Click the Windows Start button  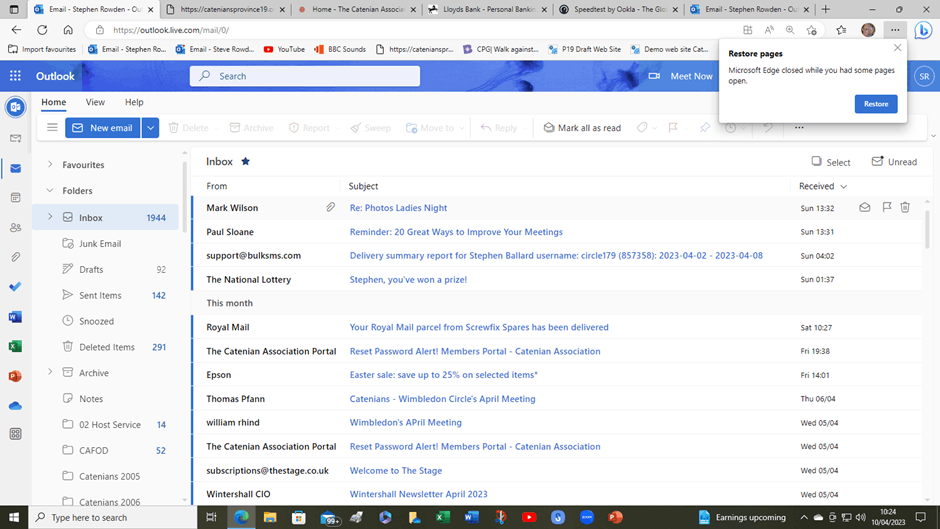pyautogui.click(x=14, y=517)
